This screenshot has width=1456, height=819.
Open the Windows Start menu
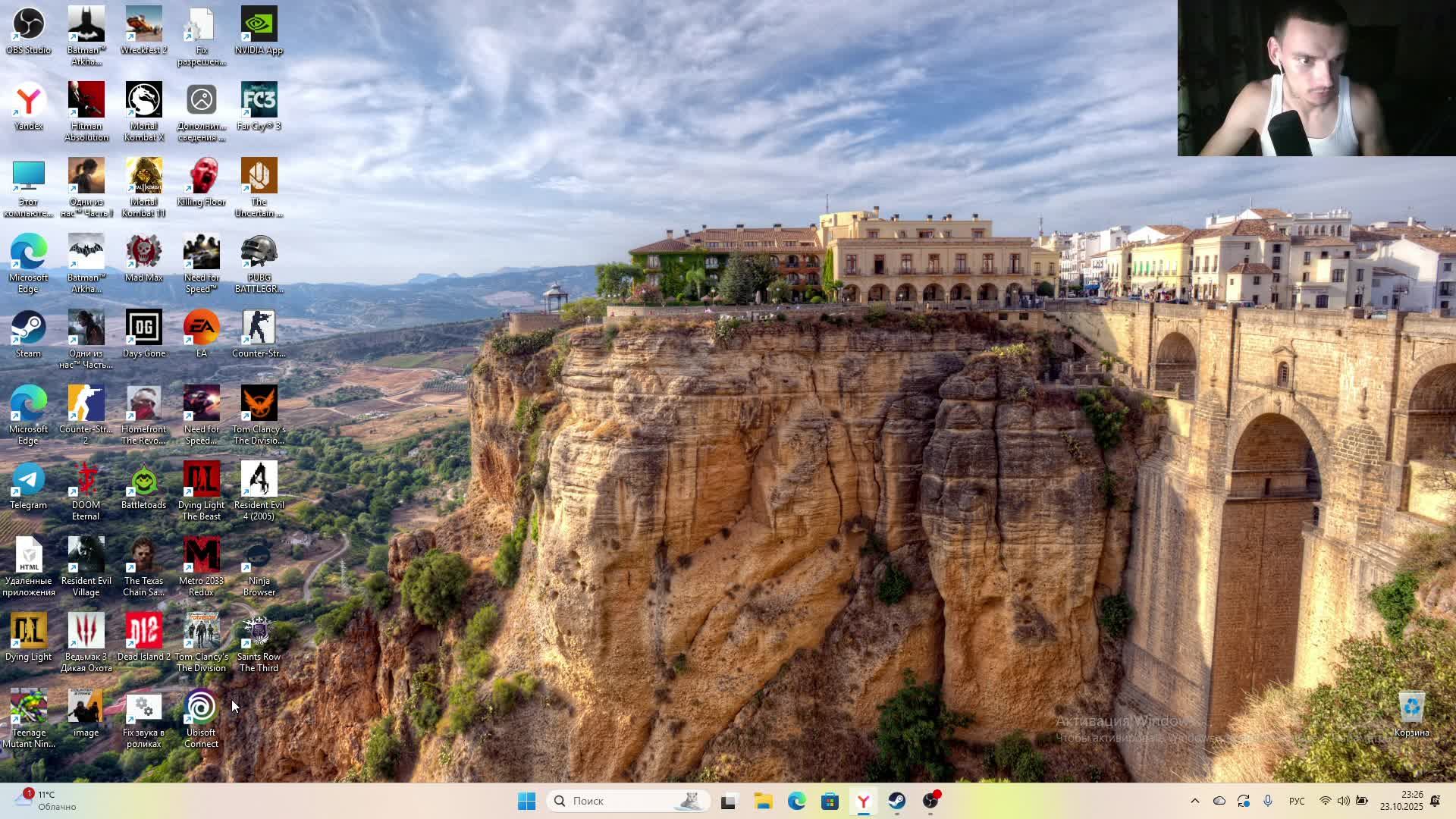click(x=526, y=801)
